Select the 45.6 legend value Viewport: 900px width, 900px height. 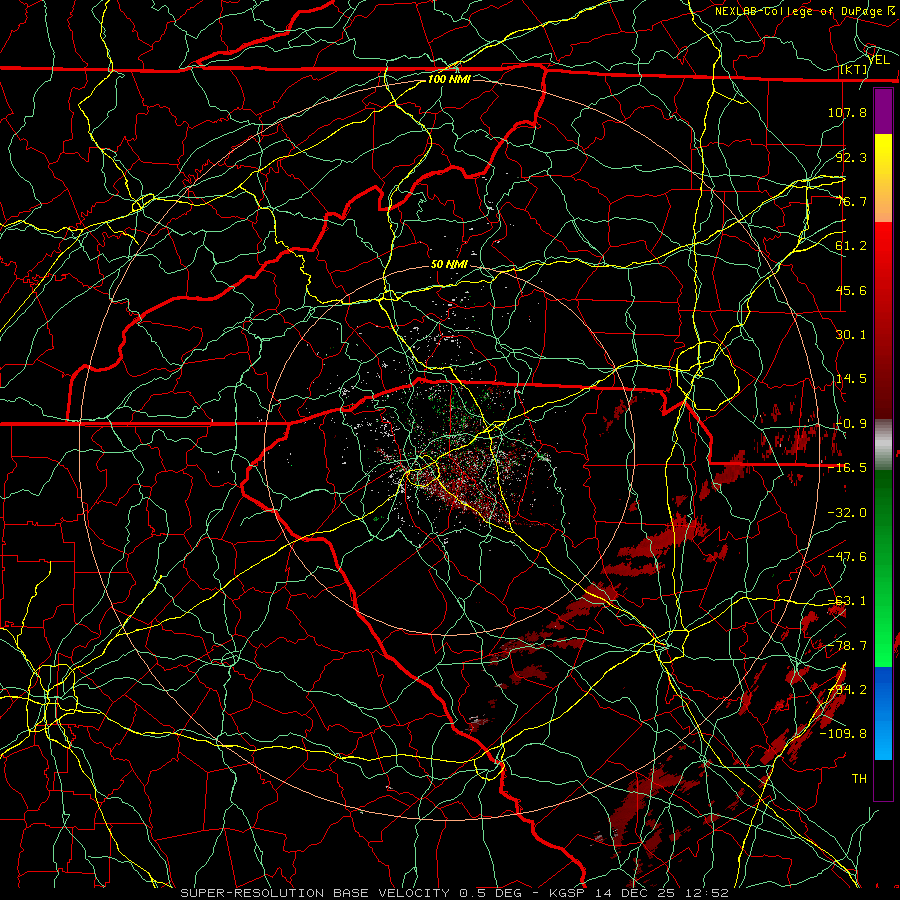[x=851, y=290]
